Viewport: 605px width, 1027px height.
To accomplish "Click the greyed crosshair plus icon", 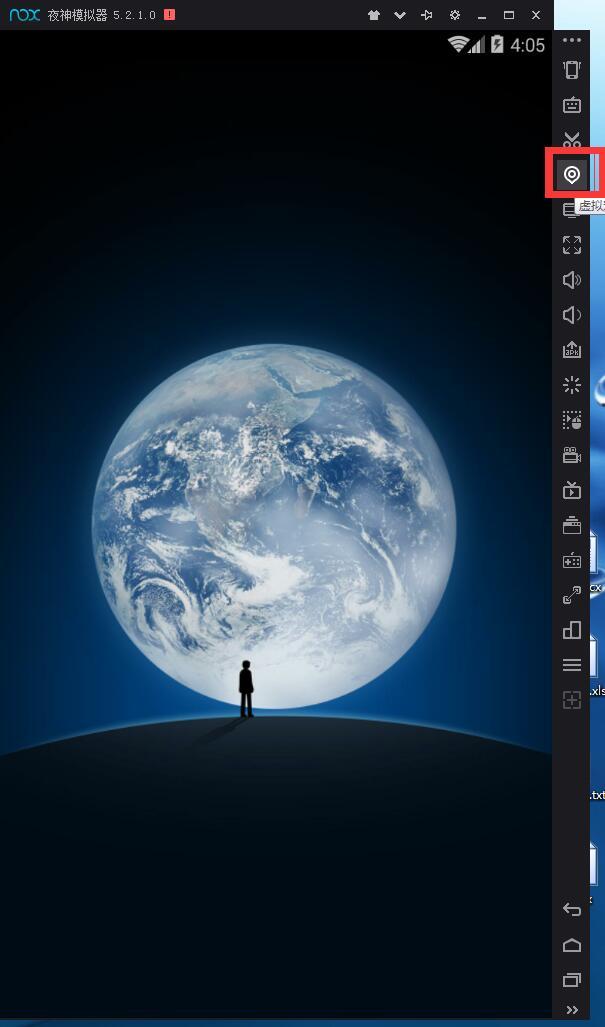I will 572,700.
